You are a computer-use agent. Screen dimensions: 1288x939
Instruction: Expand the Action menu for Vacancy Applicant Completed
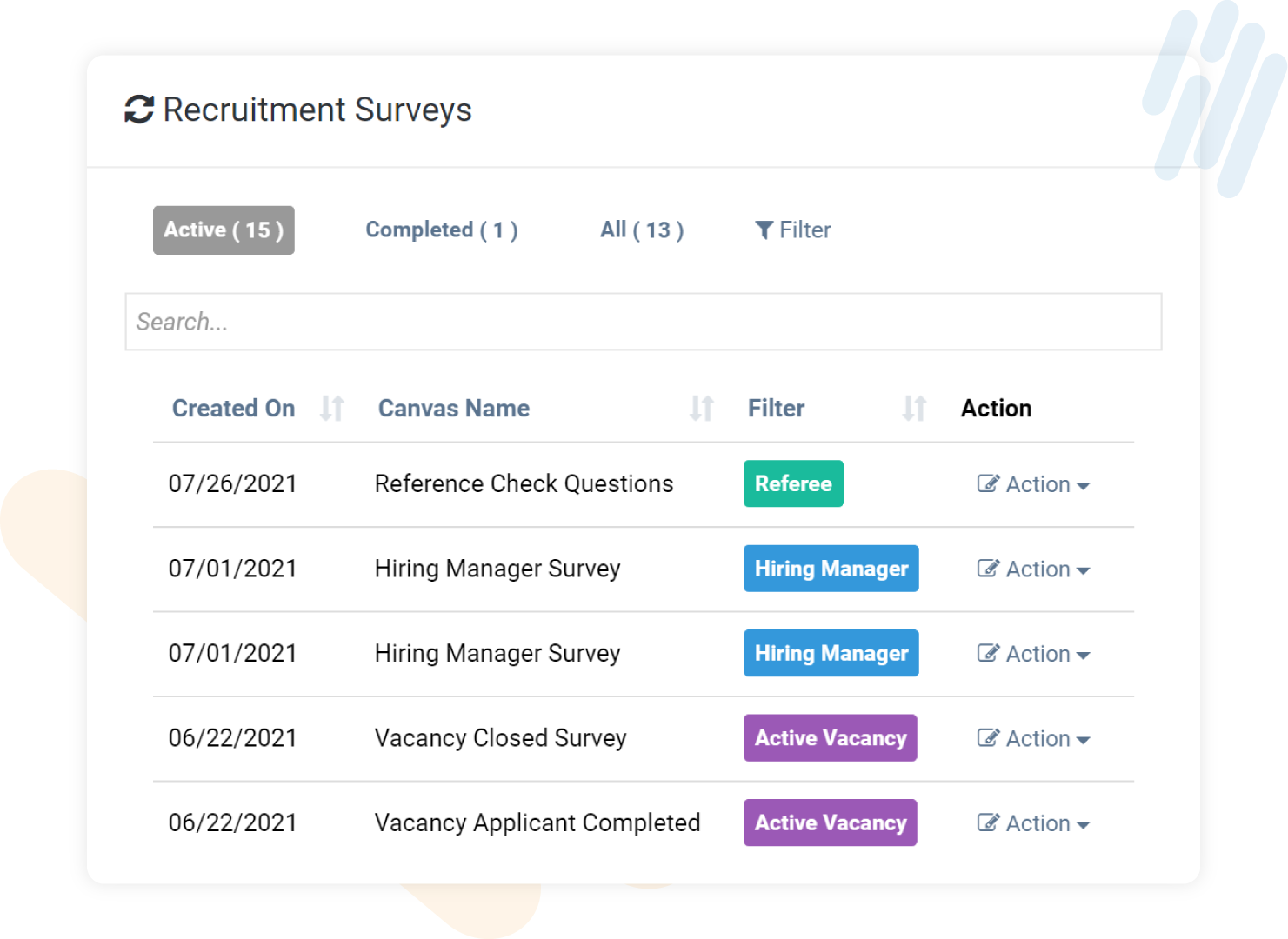pos(1039,822)
